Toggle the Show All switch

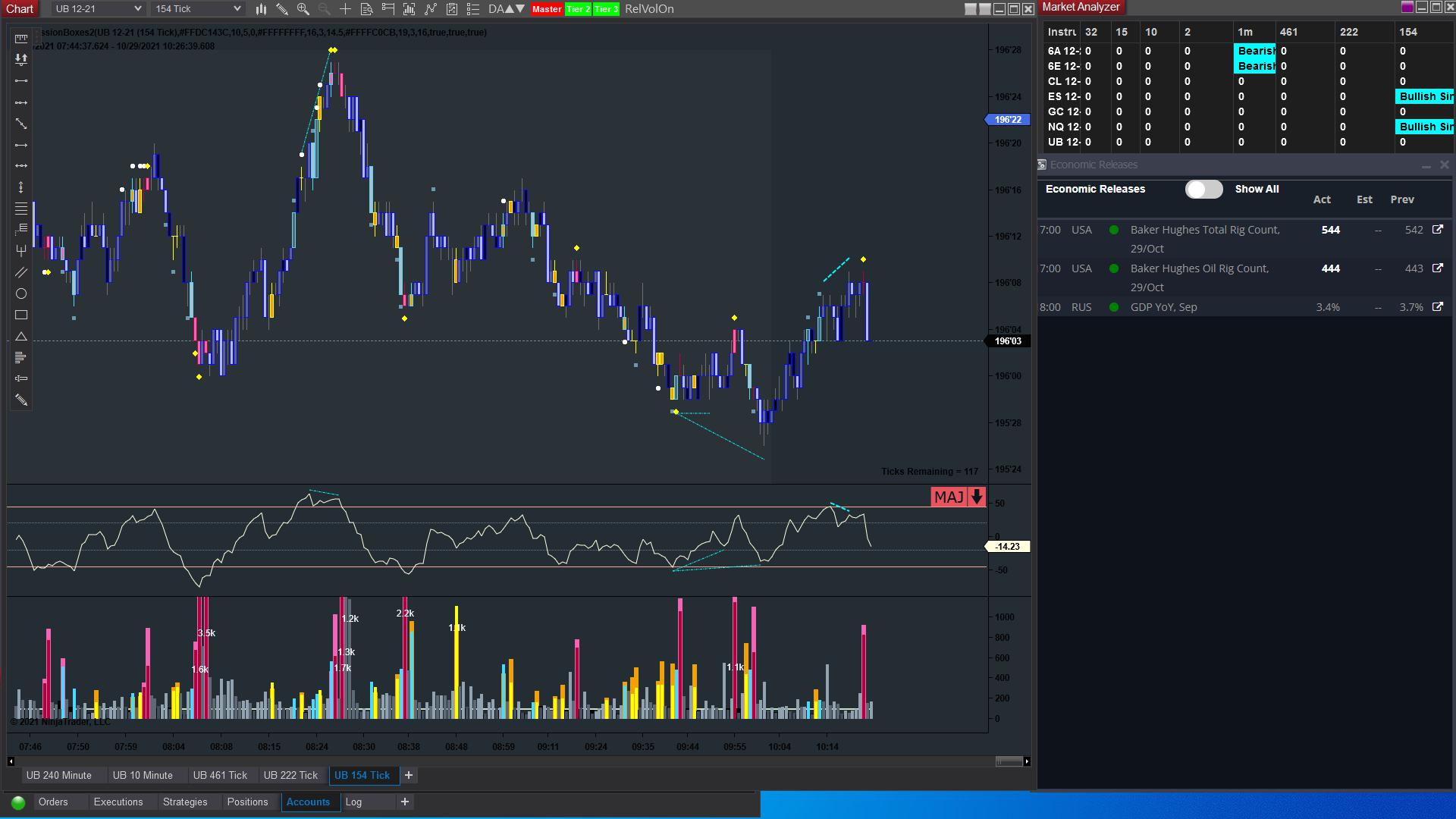[1204, 190]
